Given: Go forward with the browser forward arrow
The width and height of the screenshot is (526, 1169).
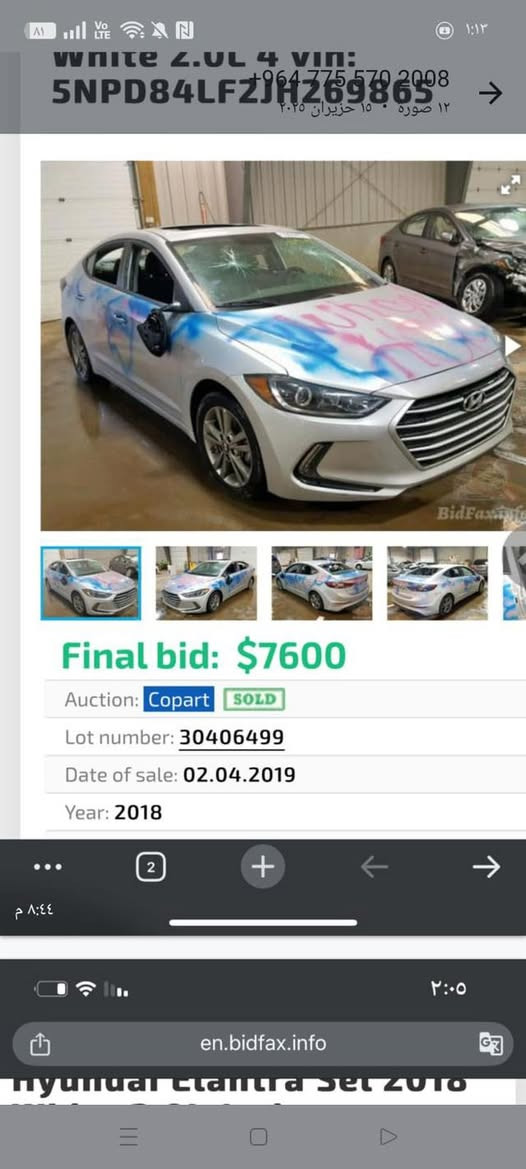Looking at the screenshot, I should (x=486, y=867).
